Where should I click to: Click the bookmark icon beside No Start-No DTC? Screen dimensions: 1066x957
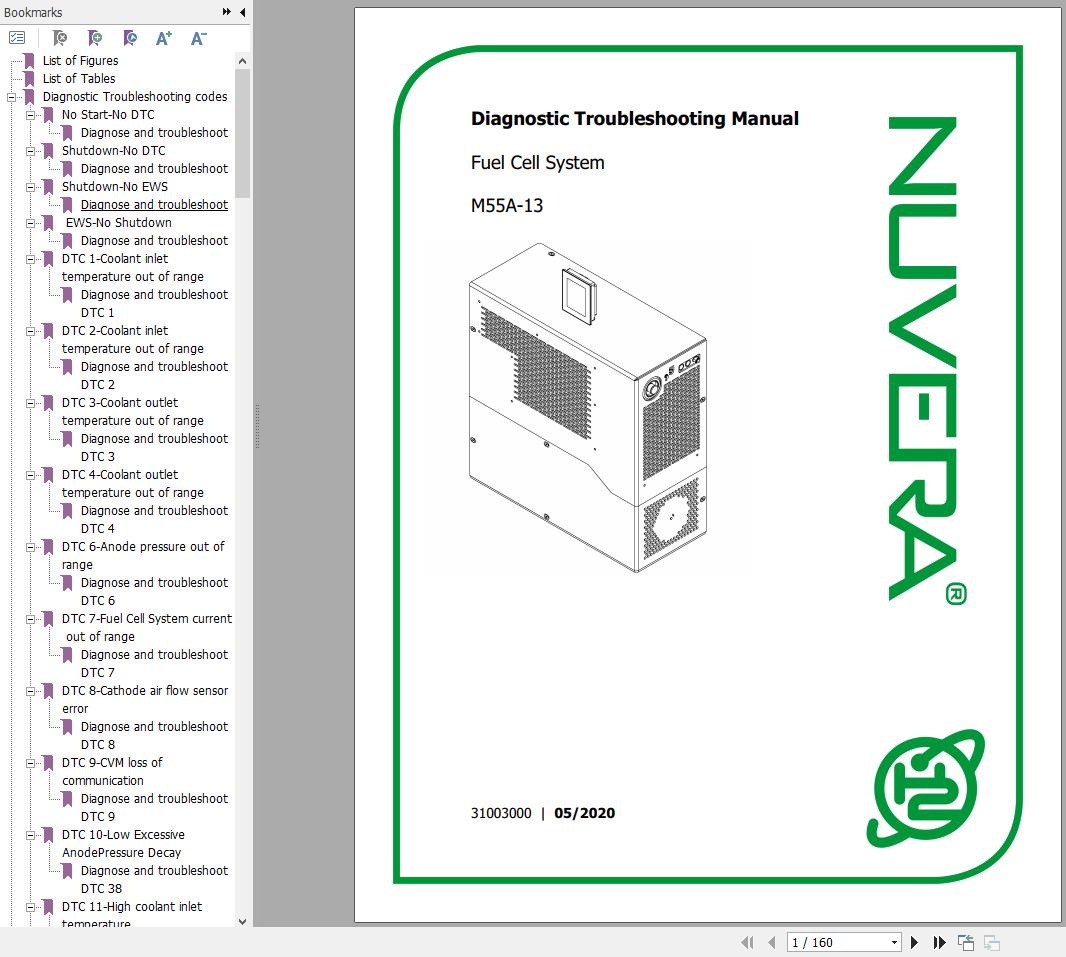click(x=48, y=114)
